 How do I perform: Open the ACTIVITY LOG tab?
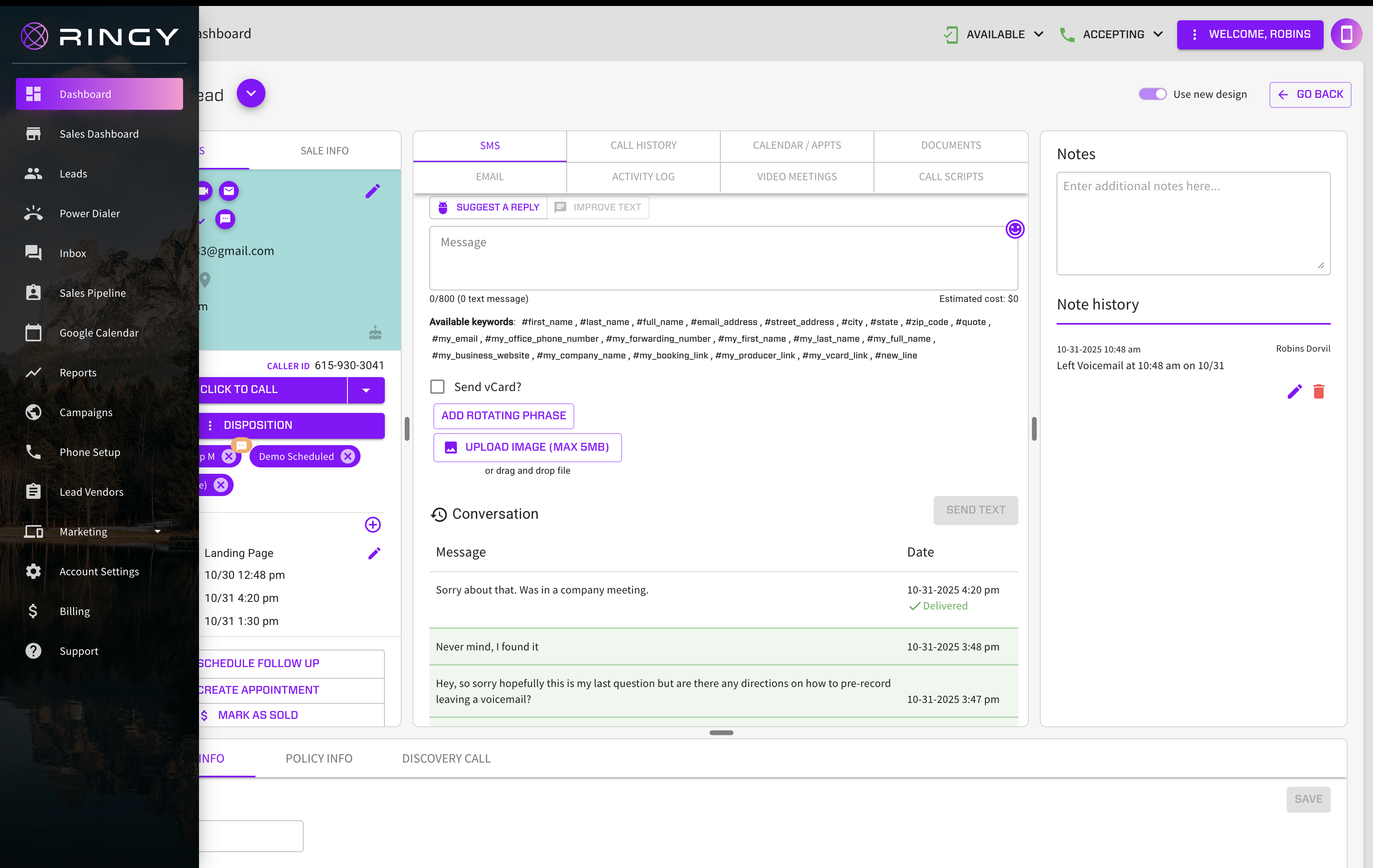point(643,177)
